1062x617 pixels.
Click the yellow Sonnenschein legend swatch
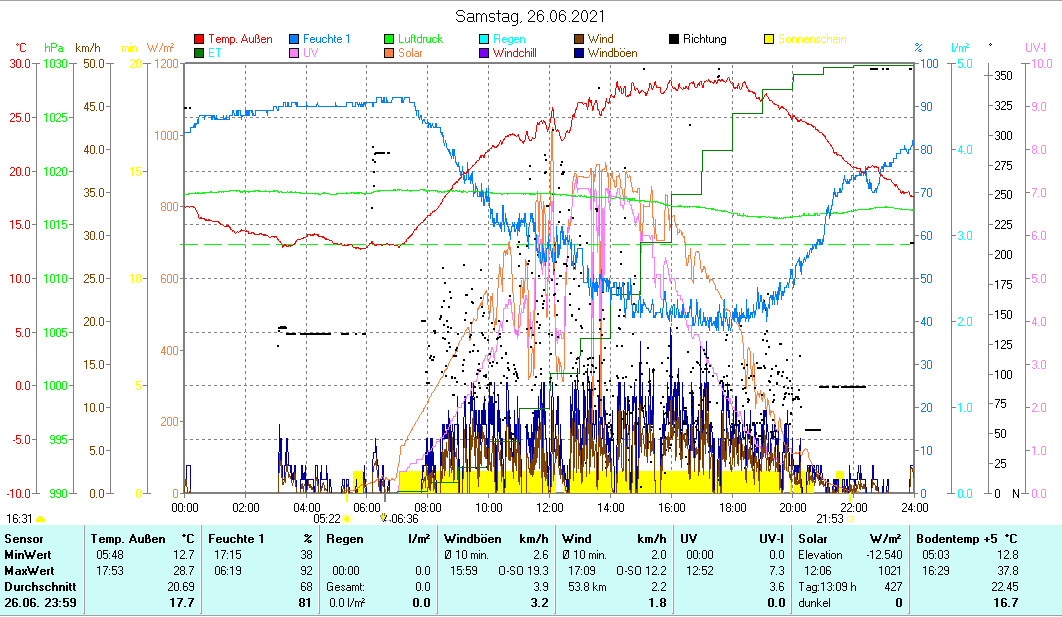[x=769, y=40]
